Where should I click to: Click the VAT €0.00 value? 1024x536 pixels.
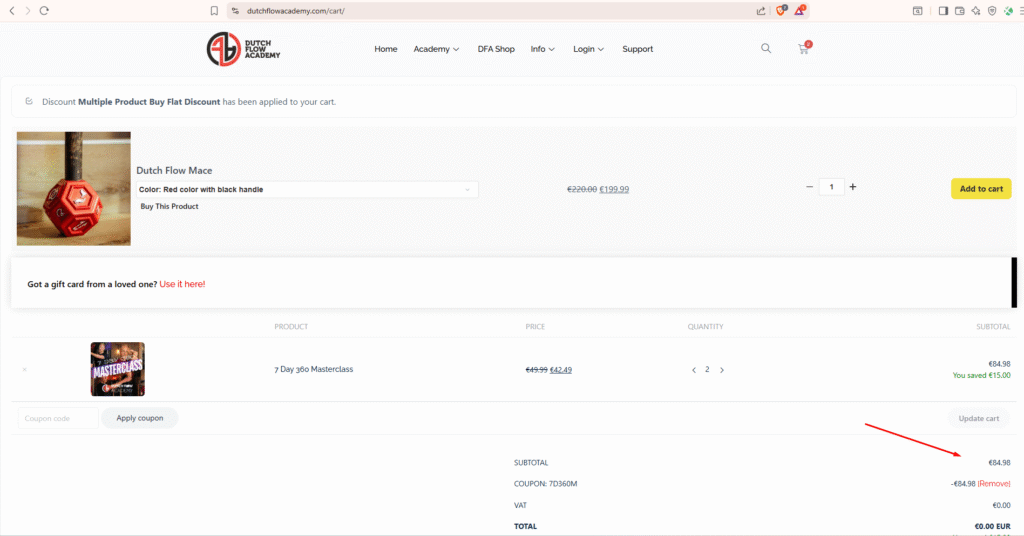[1001, 505]
